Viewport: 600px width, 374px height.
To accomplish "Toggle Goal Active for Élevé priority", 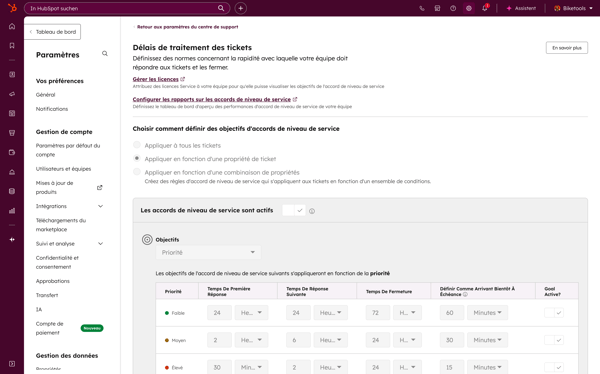I will pyautogui.click(x=554, y=367).
